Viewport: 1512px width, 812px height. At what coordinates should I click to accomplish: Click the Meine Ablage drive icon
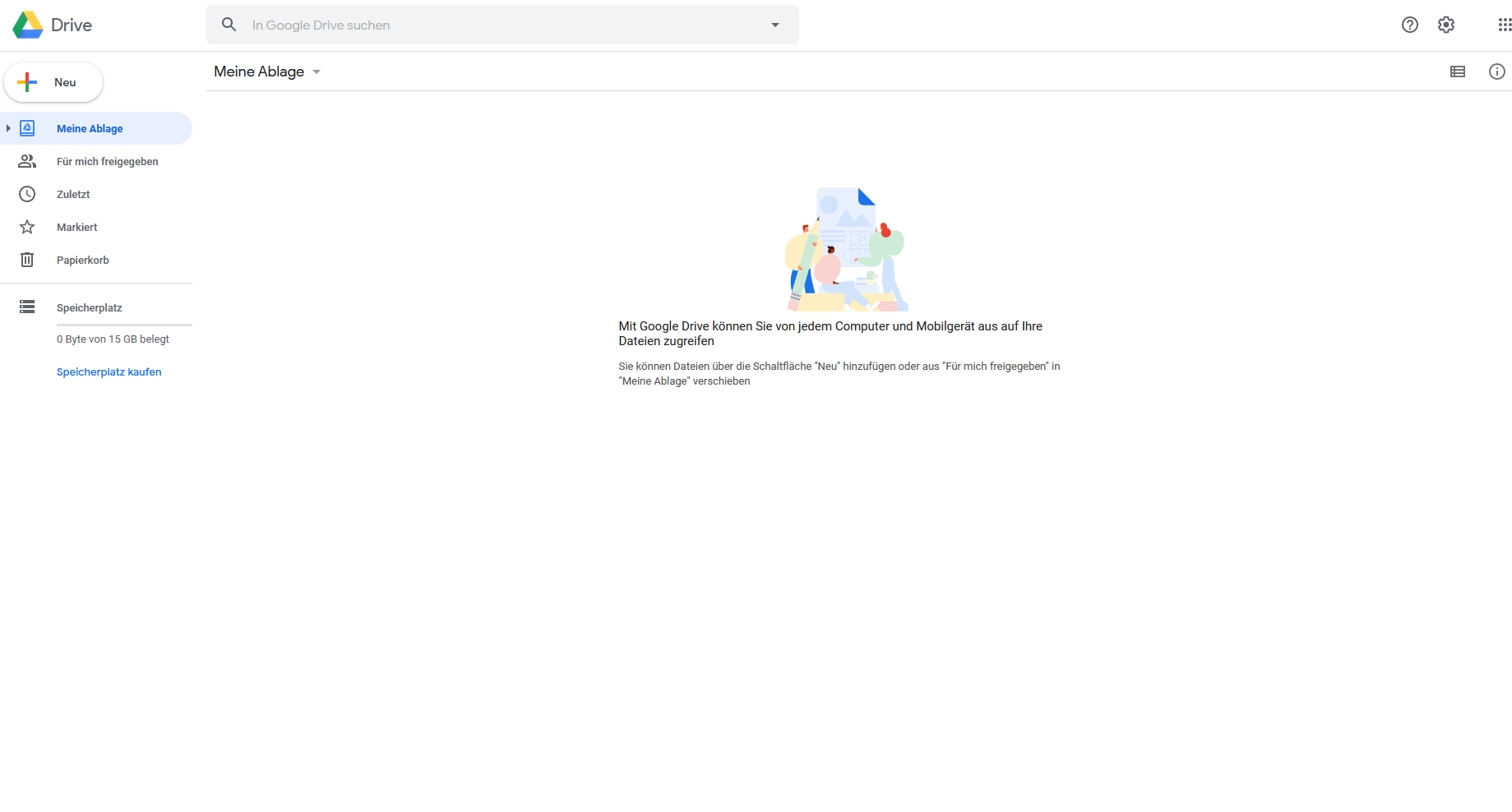pyautogui.click(x=27, y=128)
